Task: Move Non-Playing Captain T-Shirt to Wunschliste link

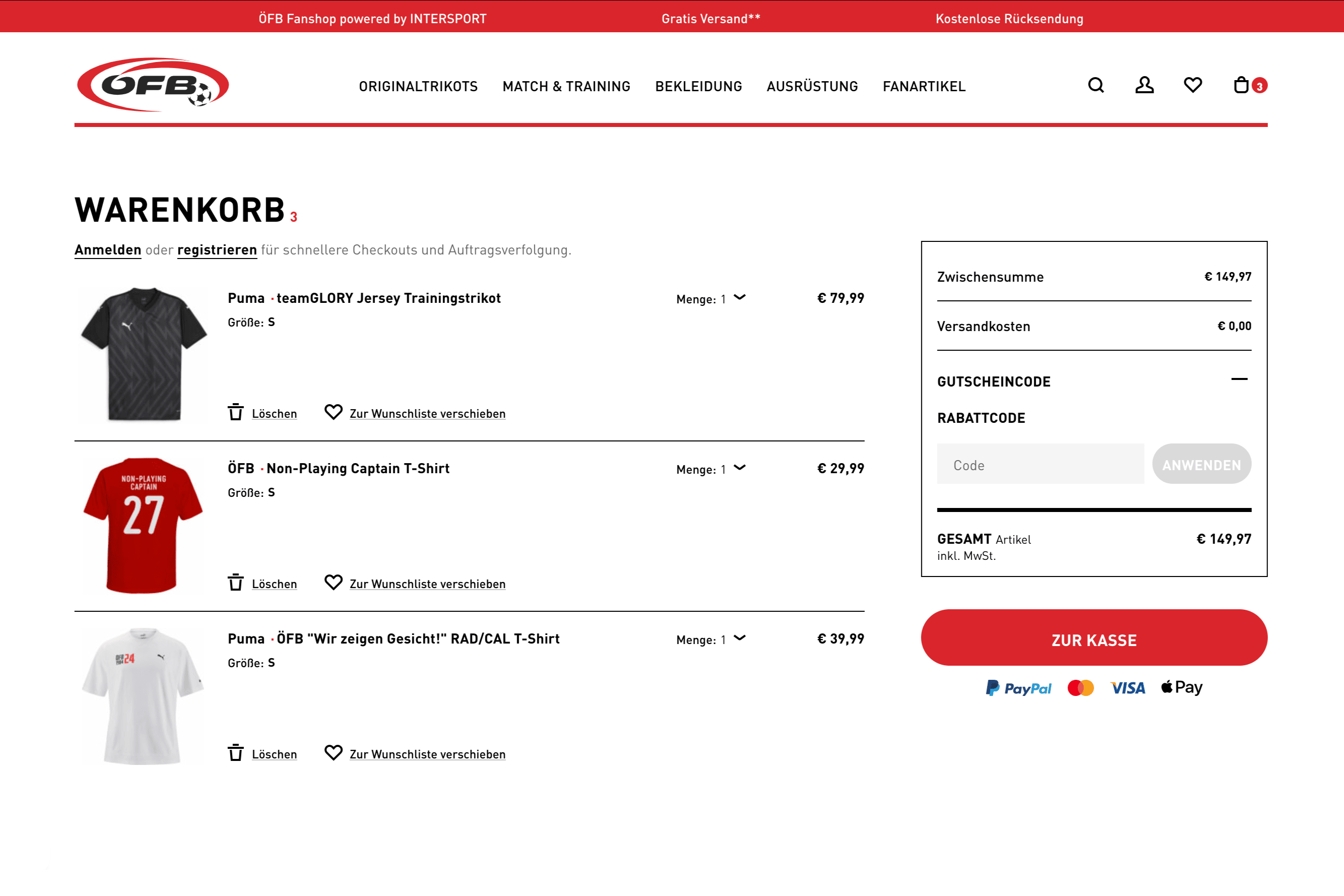Action: (x=427, y=584)
